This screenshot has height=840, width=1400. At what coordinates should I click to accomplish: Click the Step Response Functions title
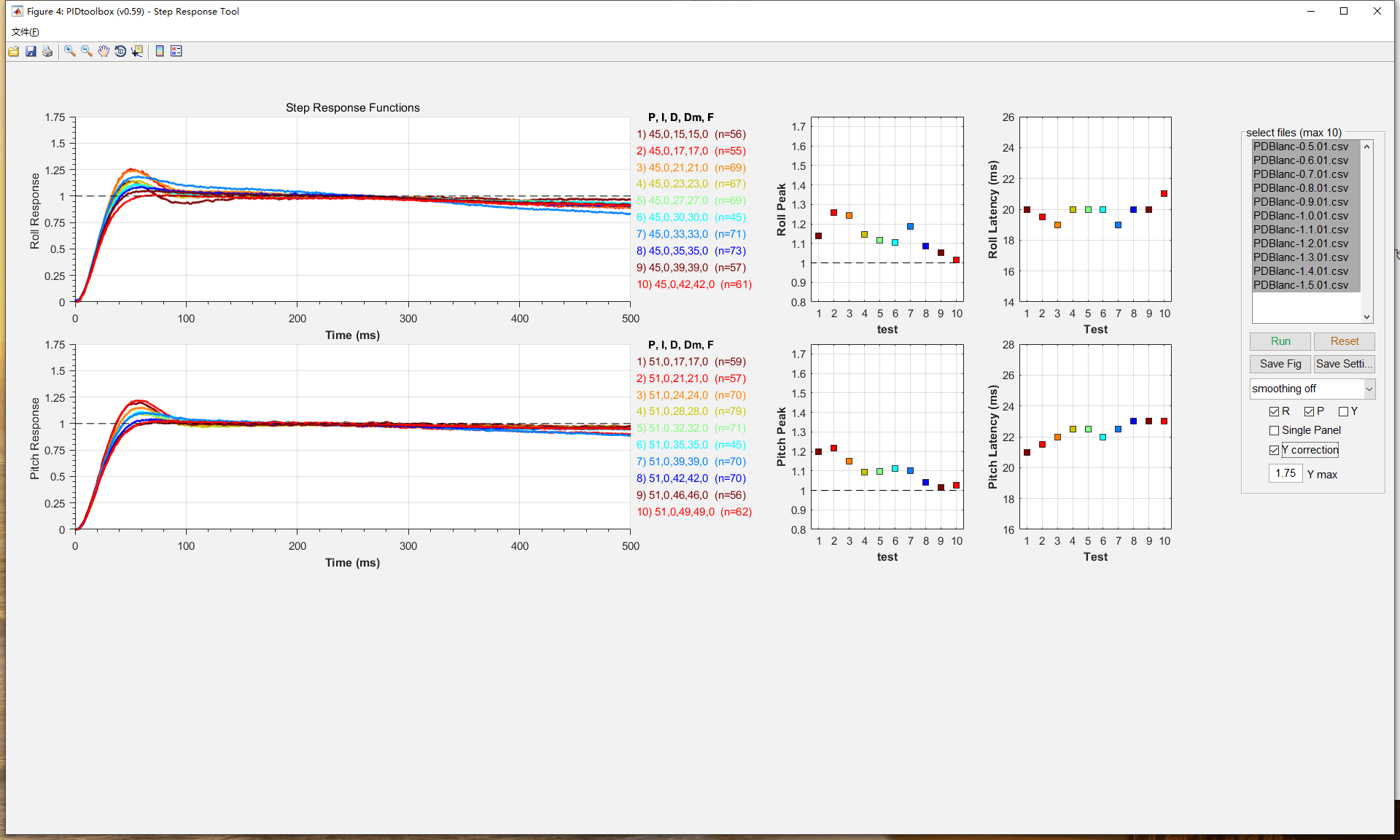coord(352,108)
